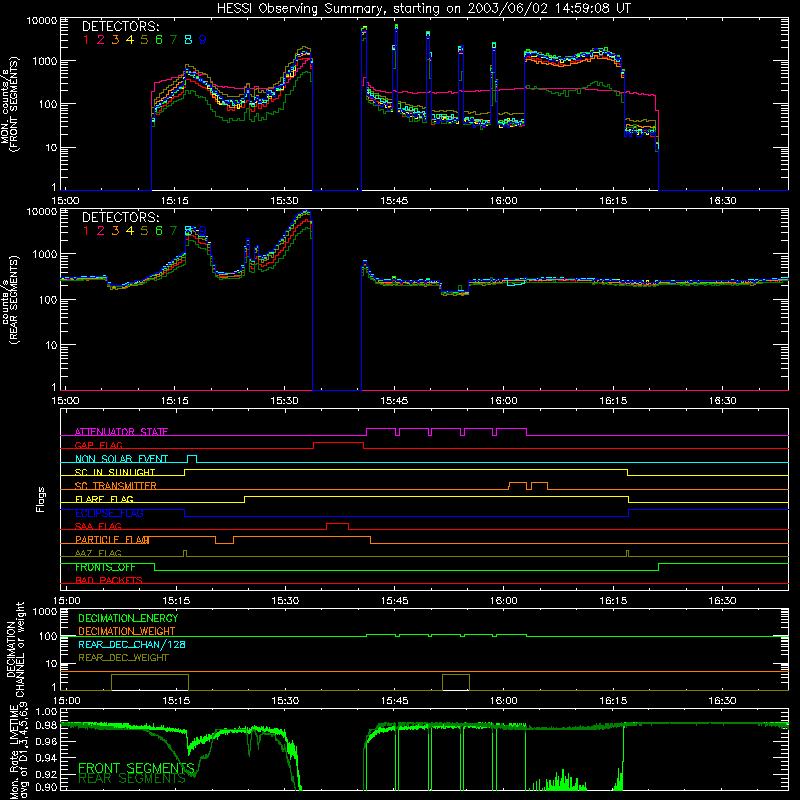Click the 16:15 tick under the rear segments plot
This screenshot has height=800, width=800.
click(x=613, y=401)
